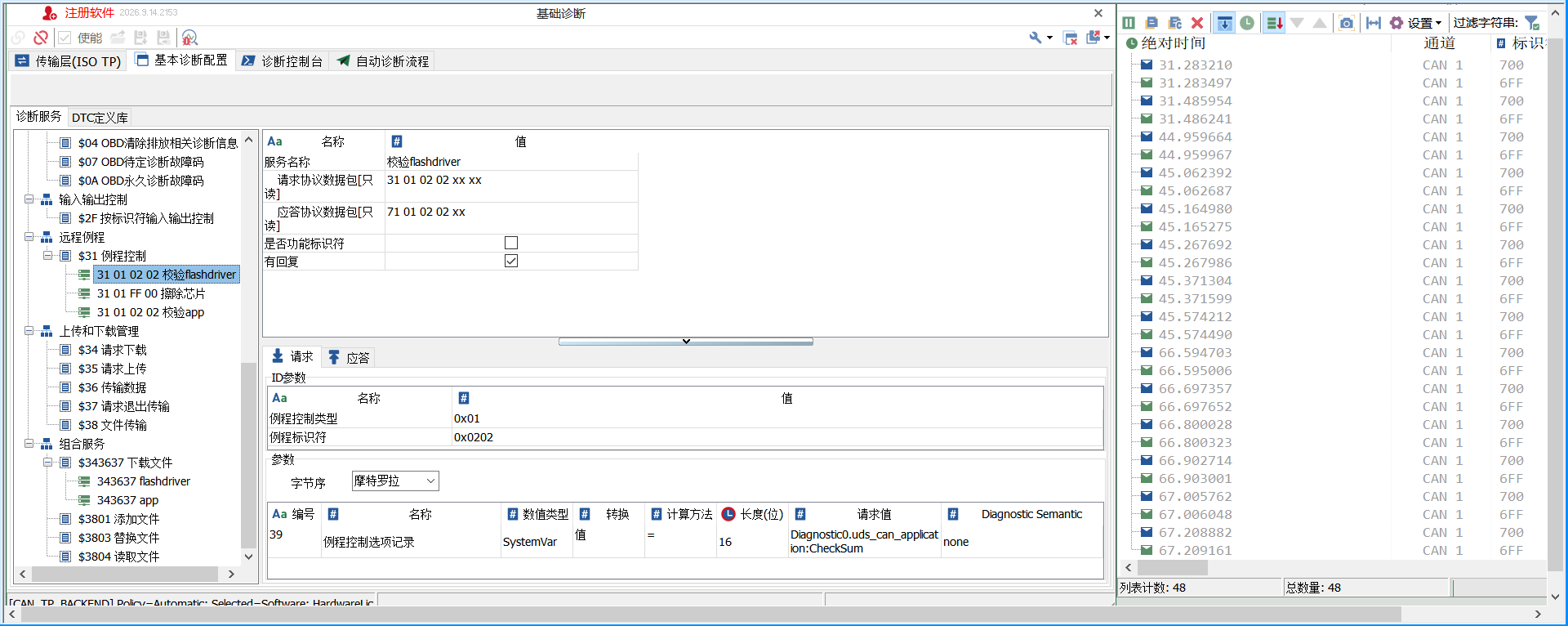Open the wrench icon dropdown arrow

pyautogui.click(x=1049, y=38)
